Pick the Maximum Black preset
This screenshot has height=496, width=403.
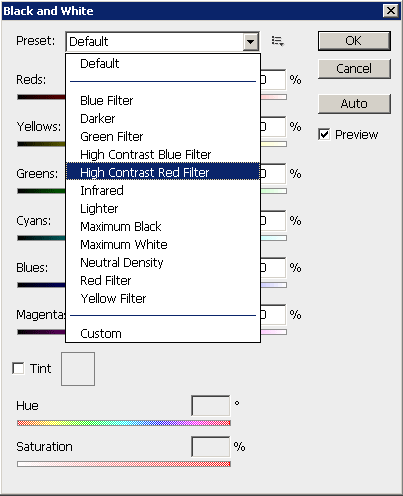(x=163, y=226)
